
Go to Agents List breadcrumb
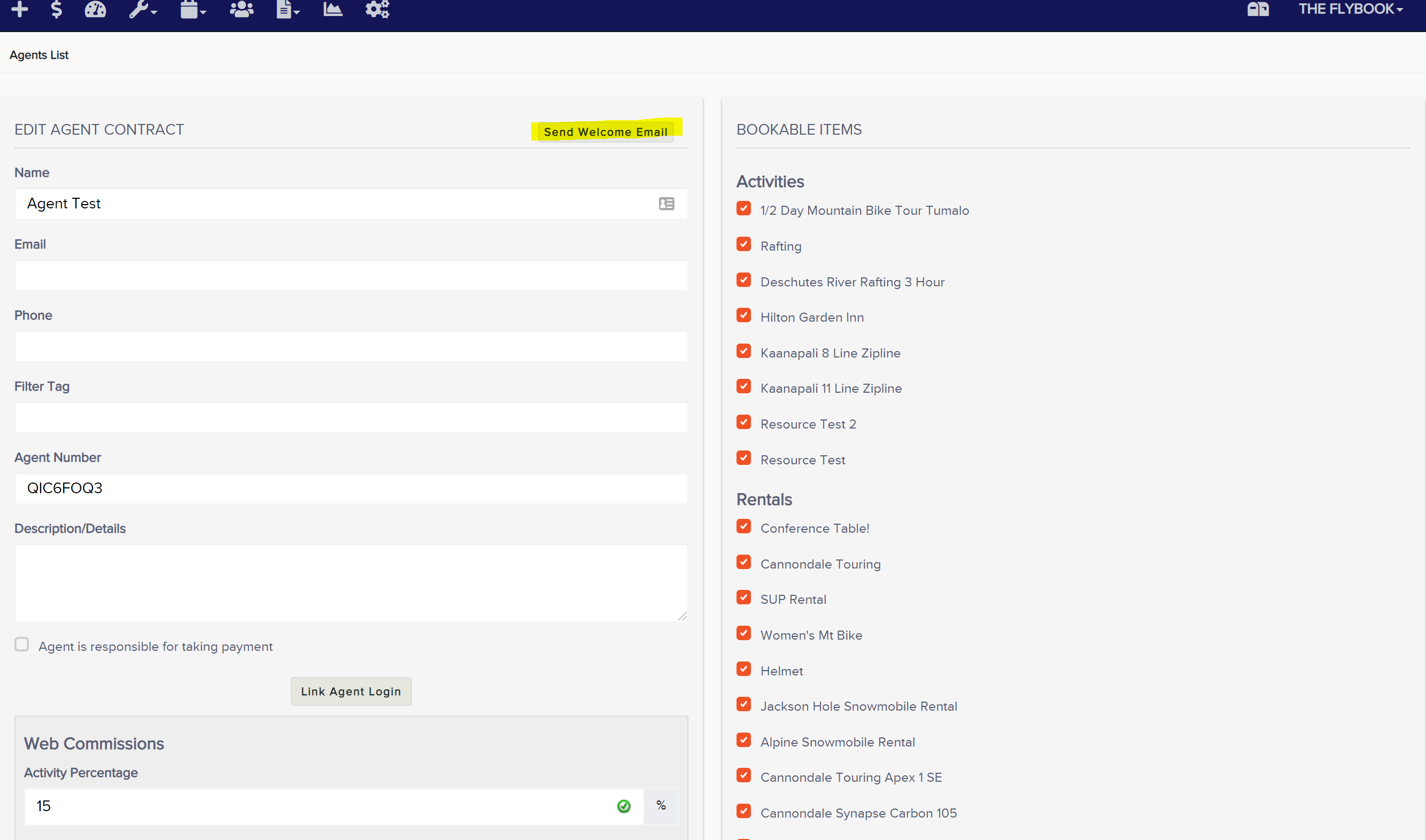point(39,55)
